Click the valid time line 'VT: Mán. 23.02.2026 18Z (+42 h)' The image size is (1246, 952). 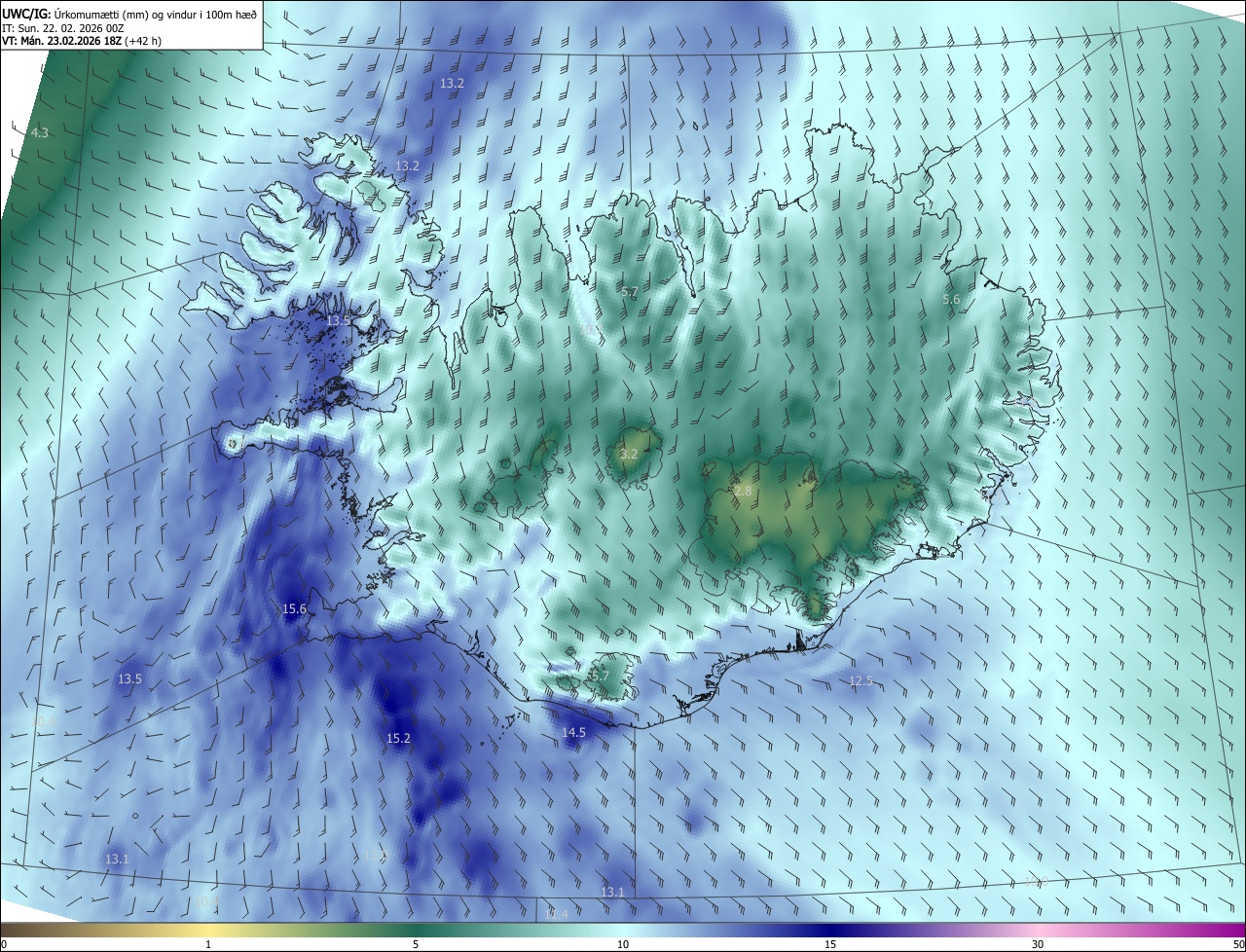(x=82, y=41)
